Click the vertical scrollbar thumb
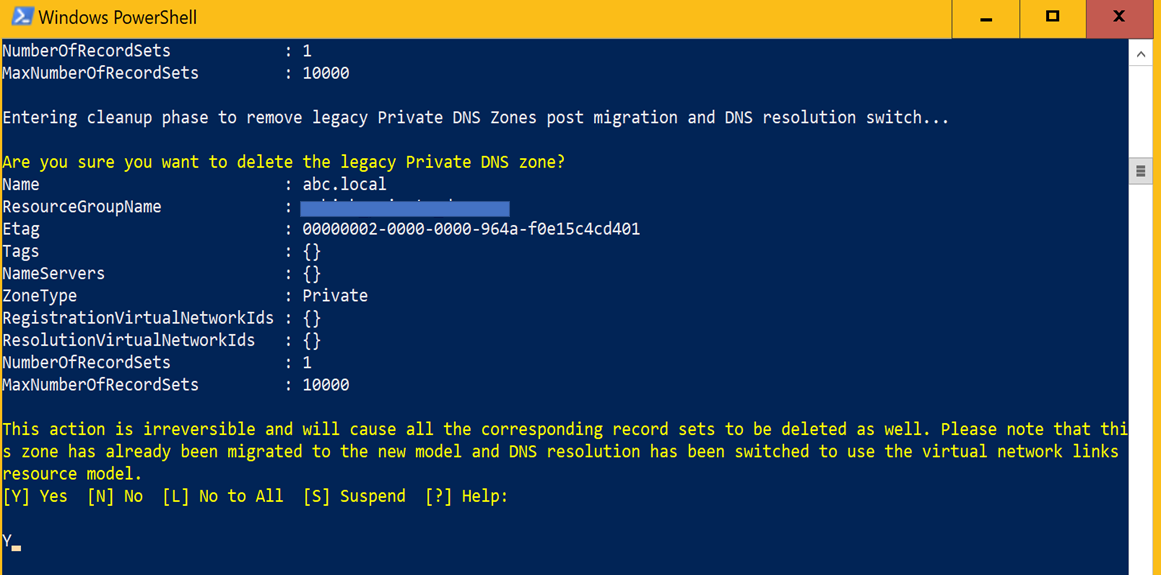 tap(1141, 172)
